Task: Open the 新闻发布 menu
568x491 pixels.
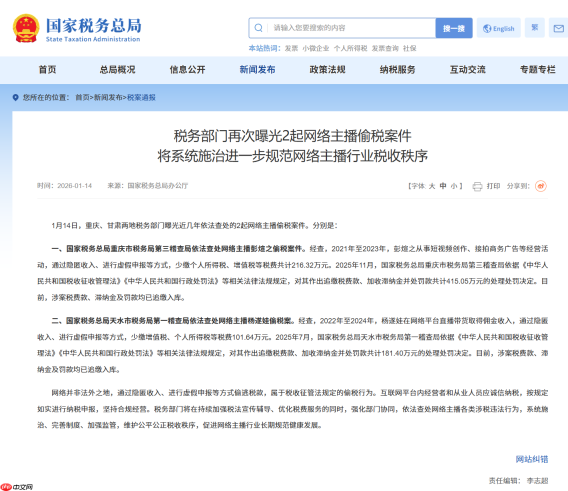Action: click(x=258, y=70)
